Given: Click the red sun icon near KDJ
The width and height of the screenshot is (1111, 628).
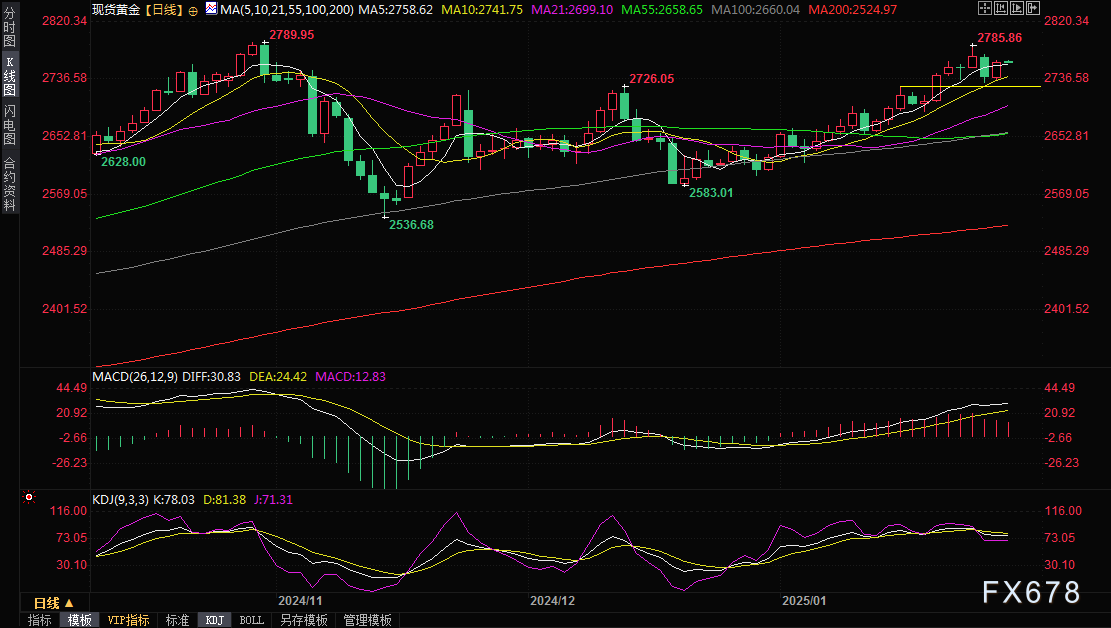Looking at the screenshot, I should [29, 497].
